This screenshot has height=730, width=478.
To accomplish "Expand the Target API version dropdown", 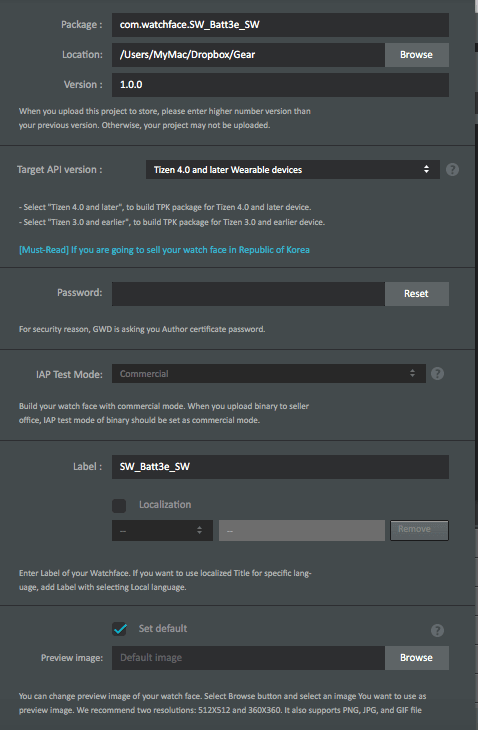I will click(293, 170).
